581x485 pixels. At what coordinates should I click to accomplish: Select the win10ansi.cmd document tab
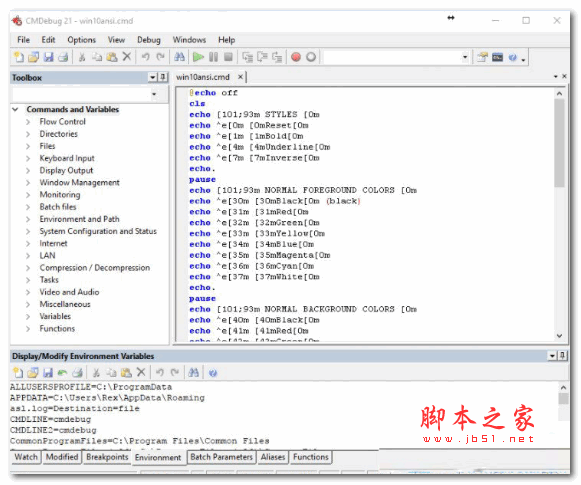203,77
